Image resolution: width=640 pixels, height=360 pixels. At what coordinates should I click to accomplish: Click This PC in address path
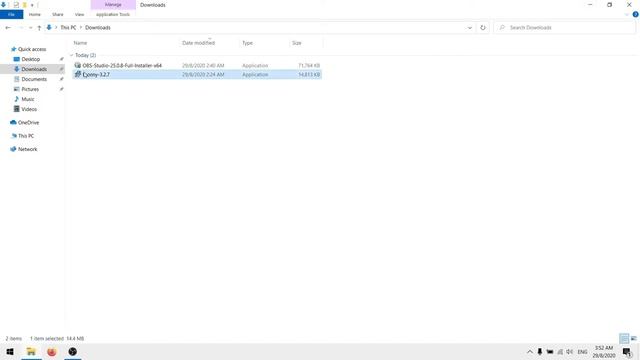[68, 27]
